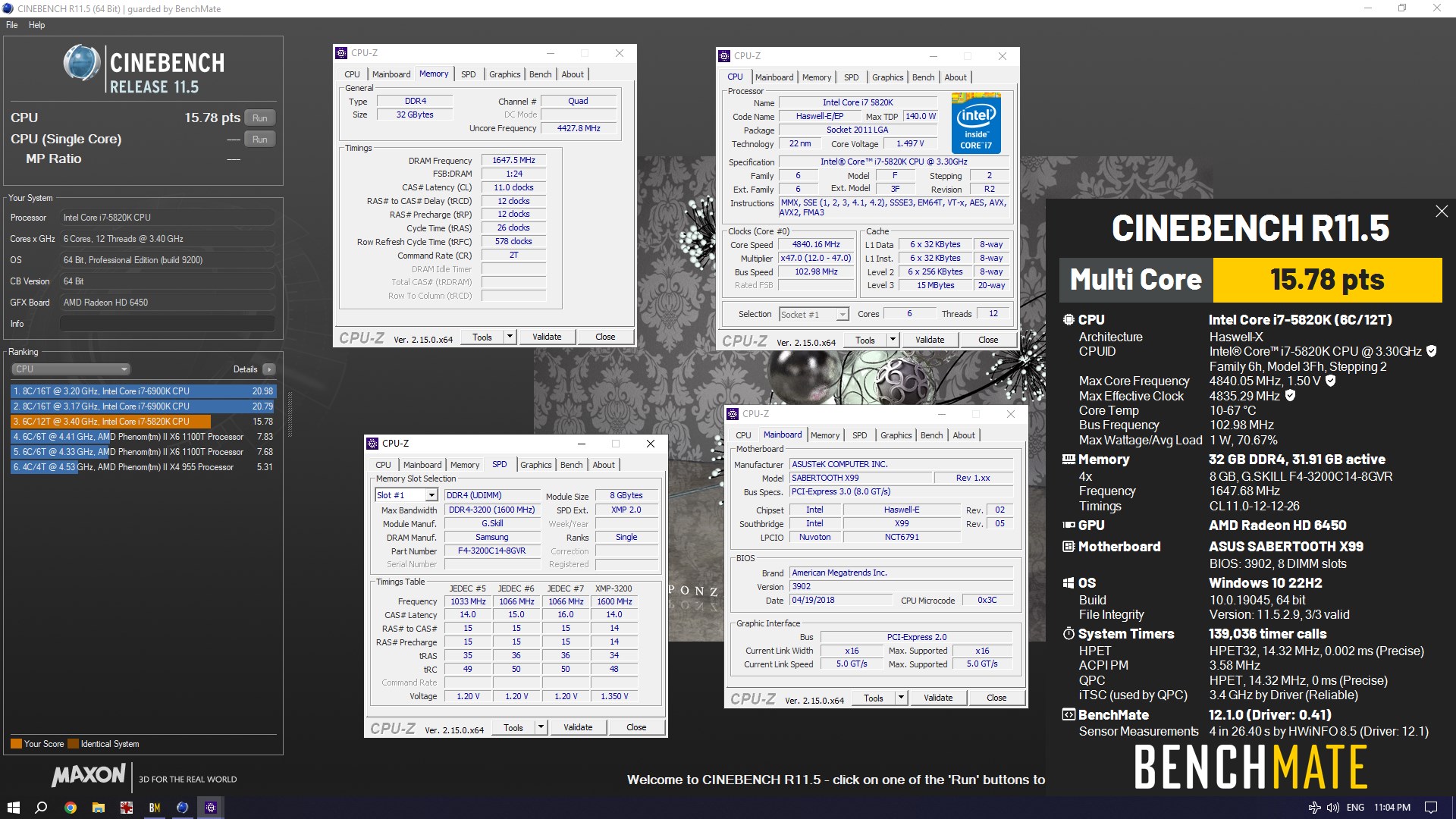Image resolution: width=1456 pixels, height=819 pixels.
Task: Click Validate in CPU-Z Mainboard window
Action: [x=938, y=698]
